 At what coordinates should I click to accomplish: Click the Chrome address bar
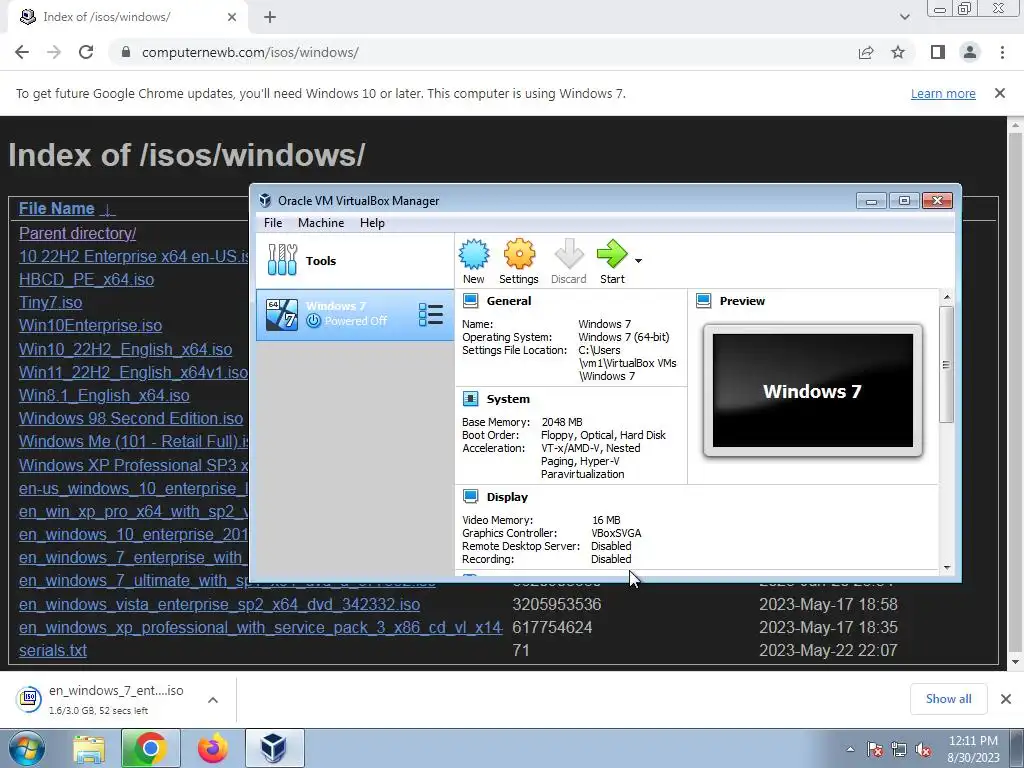coord(483,52)
